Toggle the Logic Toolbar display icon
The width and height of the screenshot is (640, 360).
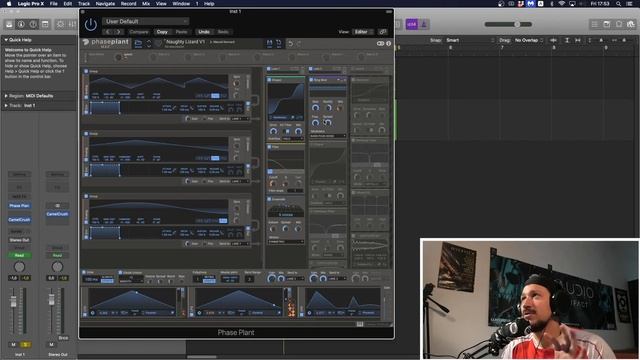(45, 24)
